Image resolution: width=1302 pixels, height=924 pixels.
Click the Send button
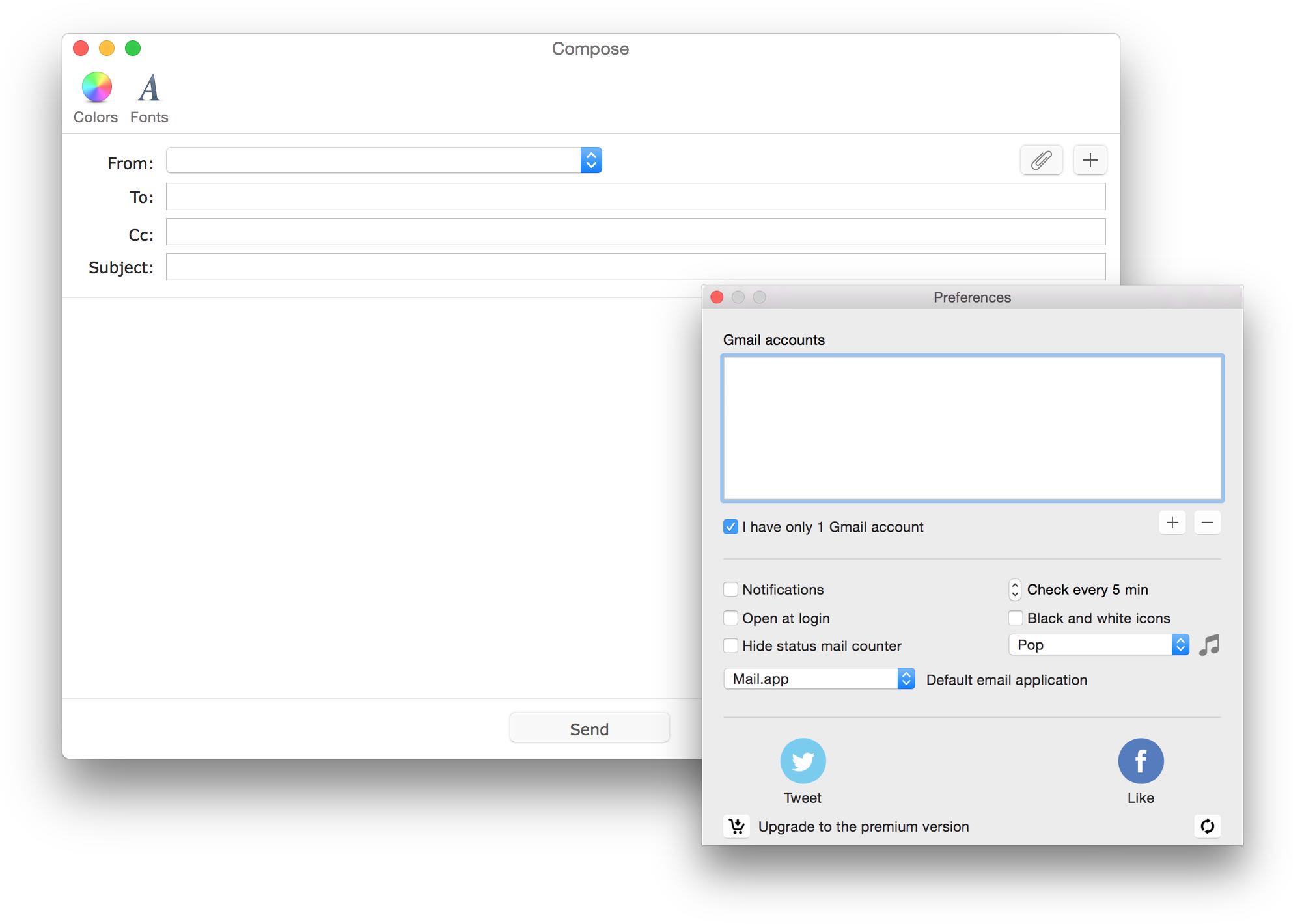(x=589, y=729)
